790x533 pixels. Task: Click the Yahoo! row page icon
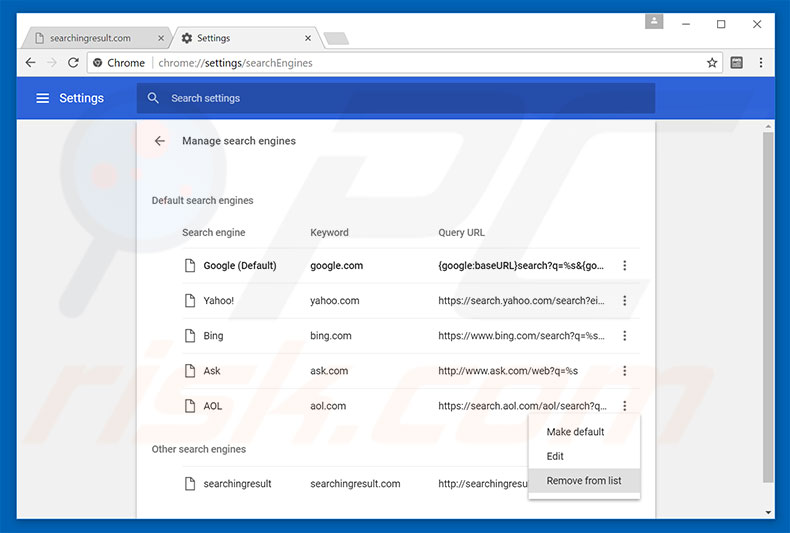pyautogui.click(x=190, y=300)
